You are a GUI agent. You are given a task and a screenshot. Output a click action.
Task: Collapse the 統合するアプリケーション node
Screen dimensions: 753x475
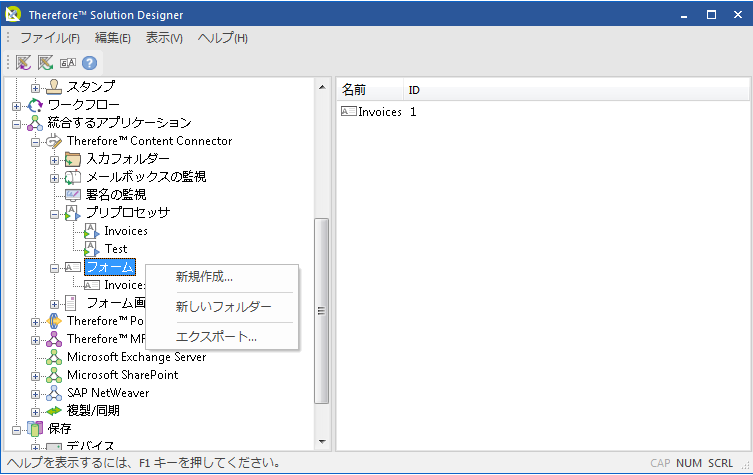17,124
